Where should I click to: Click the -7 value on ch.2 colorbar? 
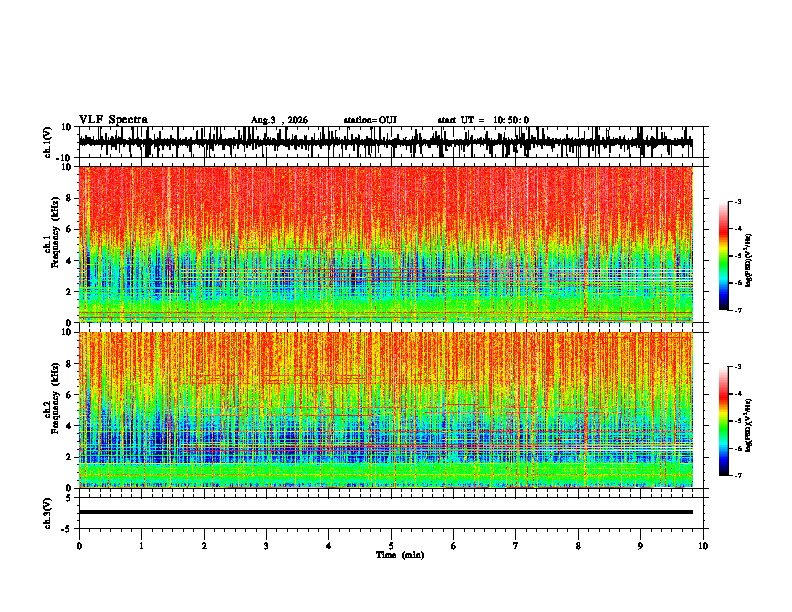tap(738, 475)
